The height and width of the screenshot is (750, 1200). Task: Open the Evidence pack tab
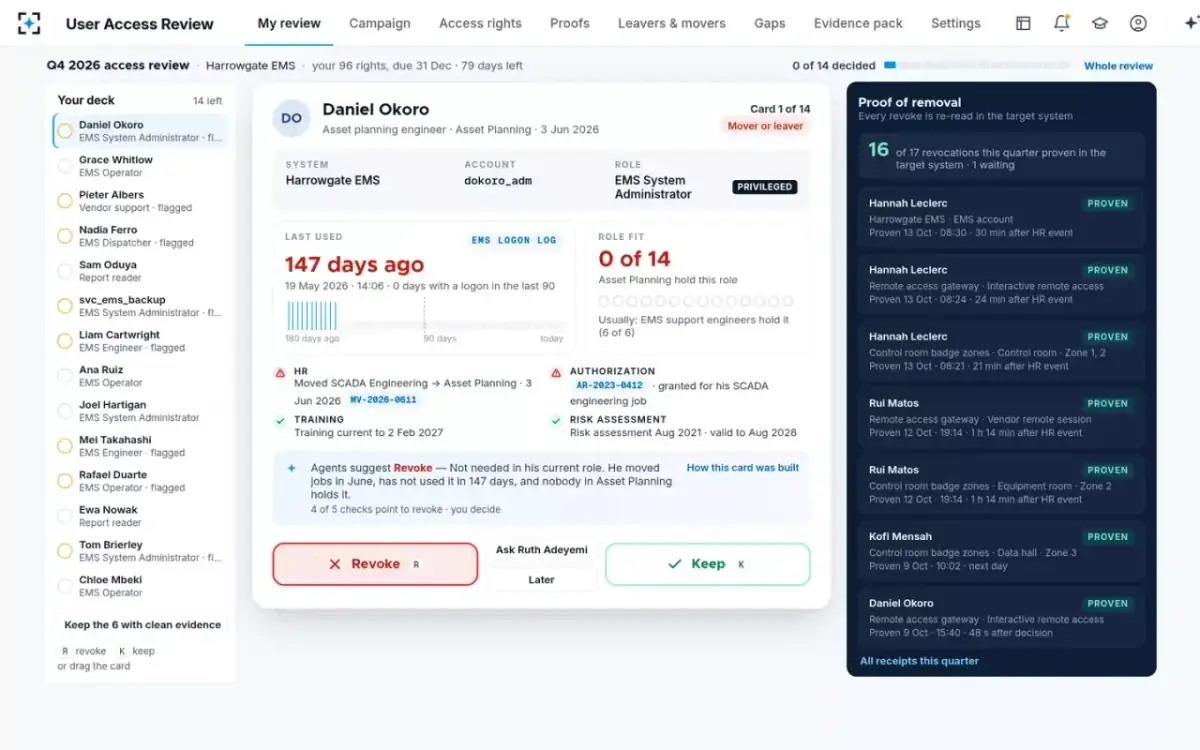pos(858,23)
